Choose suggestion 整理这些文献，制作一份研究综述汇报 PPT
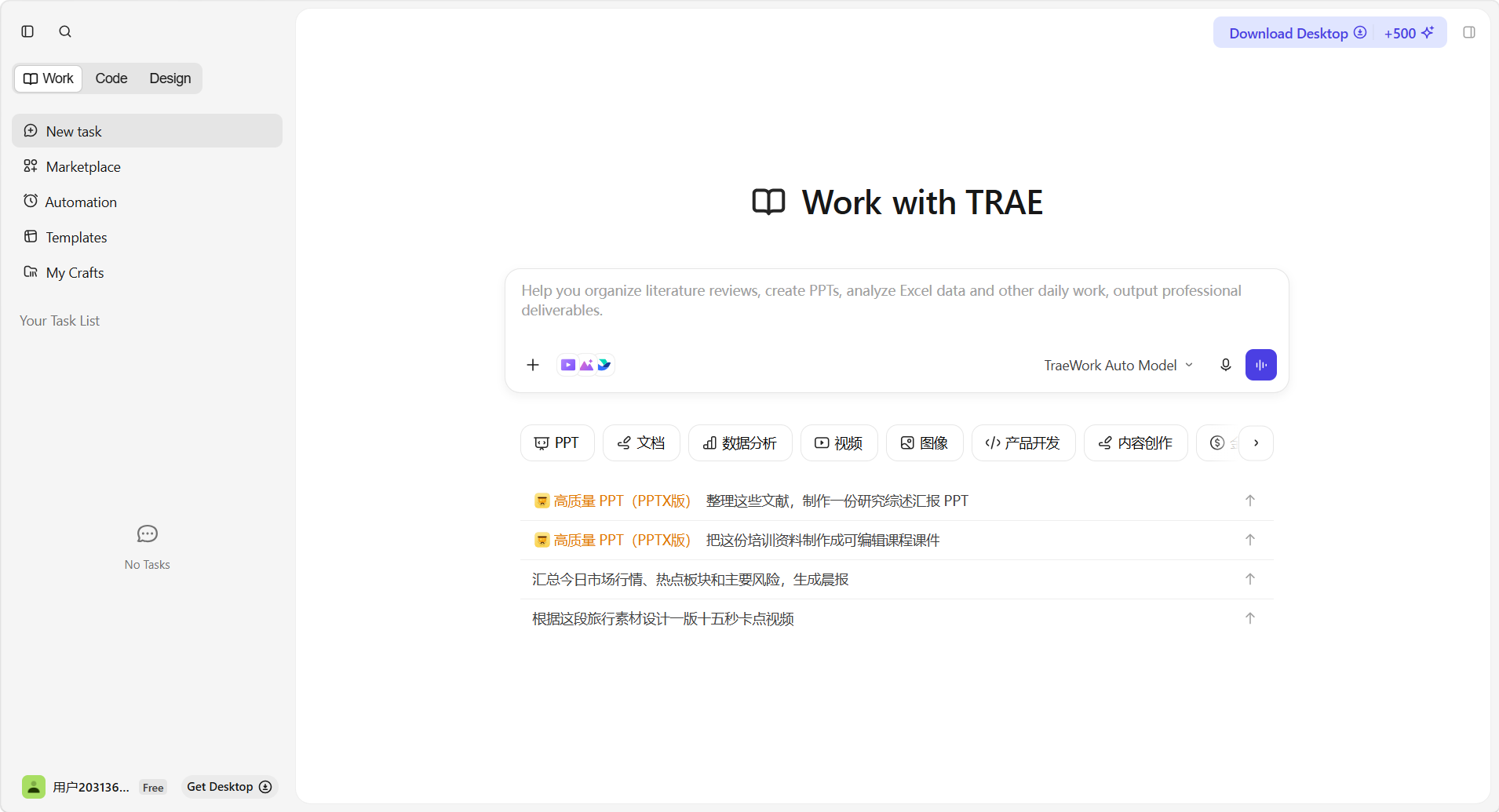1499x812 pixels. 896,501
